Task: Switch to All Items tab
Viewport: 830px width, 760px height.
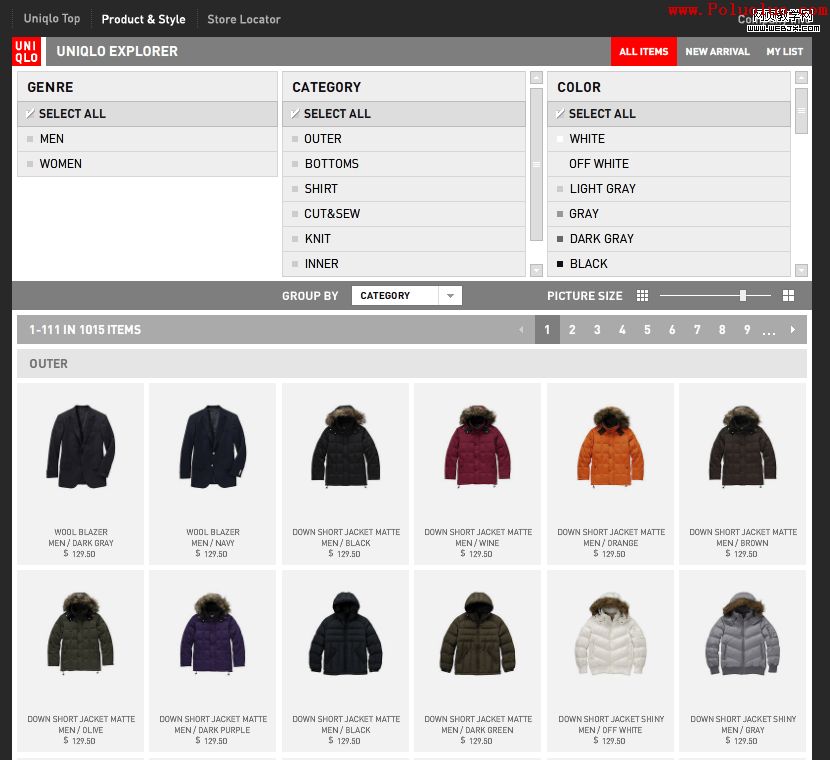Action: pyautogui.click(x=644, y=51)
